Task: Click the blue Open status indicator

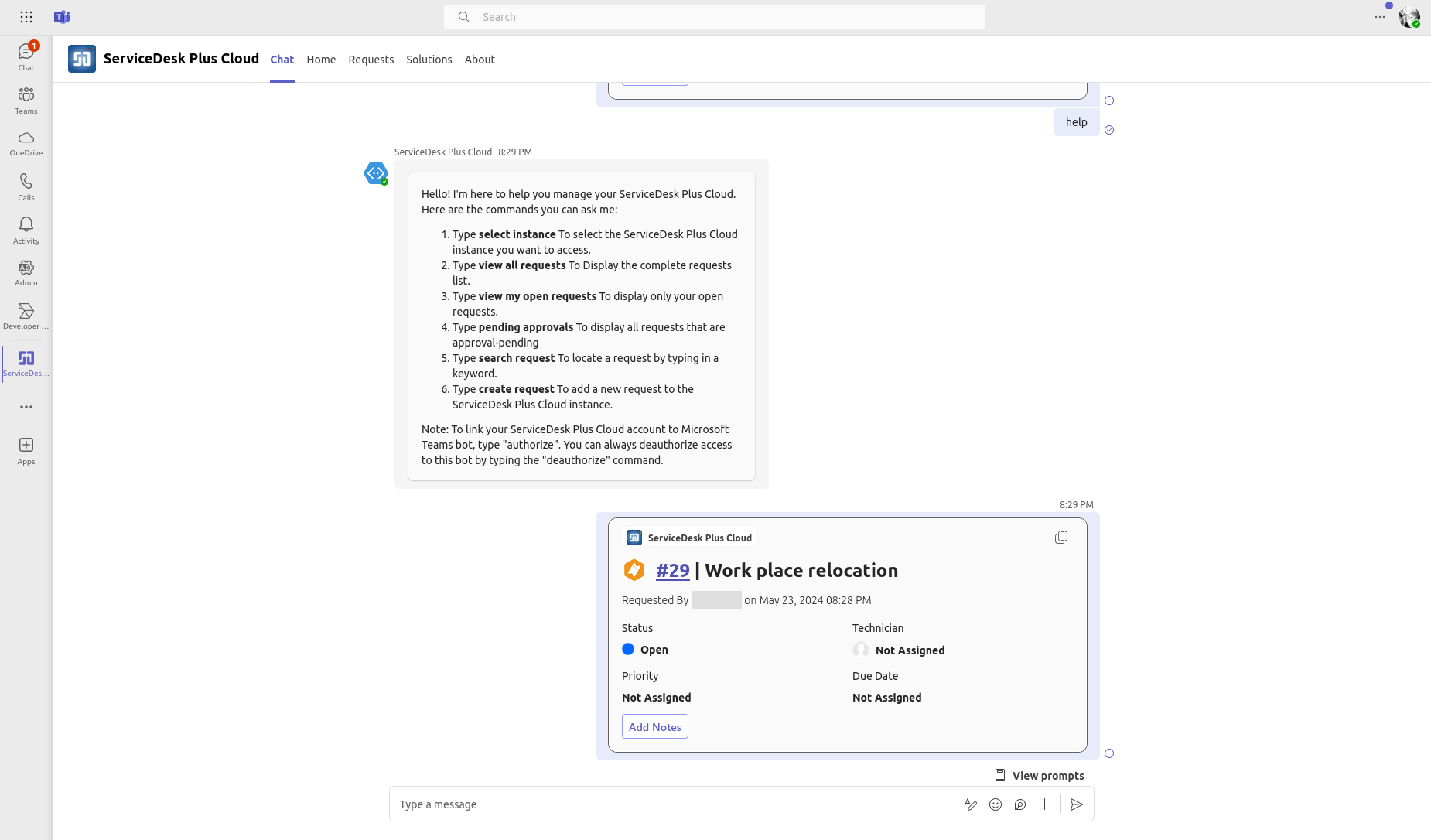Action: (x=628, y=650)
